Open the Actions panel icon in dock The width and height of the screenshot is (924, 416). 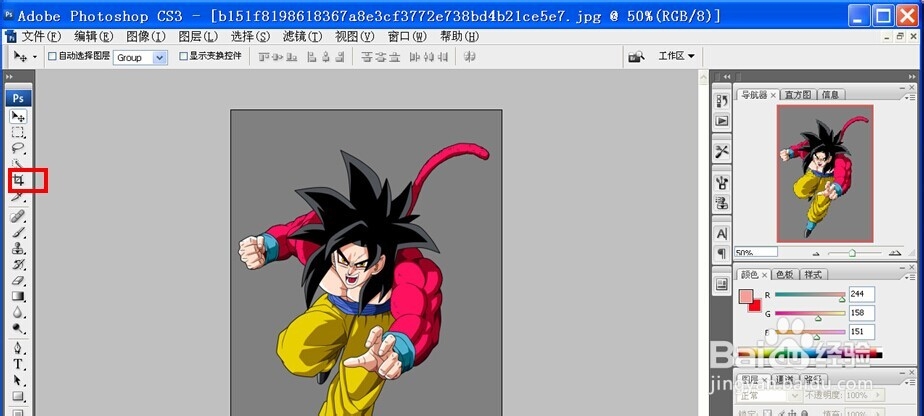pos(722,121)
